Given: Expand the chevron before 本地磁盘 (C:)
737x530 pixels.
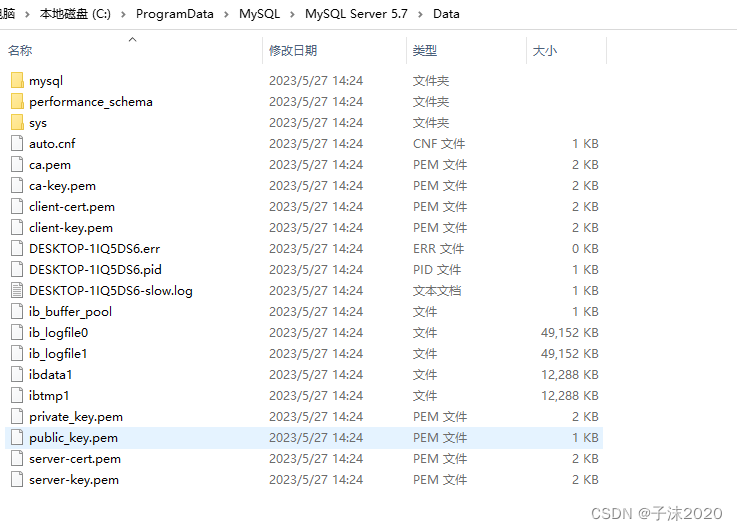Looking at the screenshot, I should (x=27, y=15).
